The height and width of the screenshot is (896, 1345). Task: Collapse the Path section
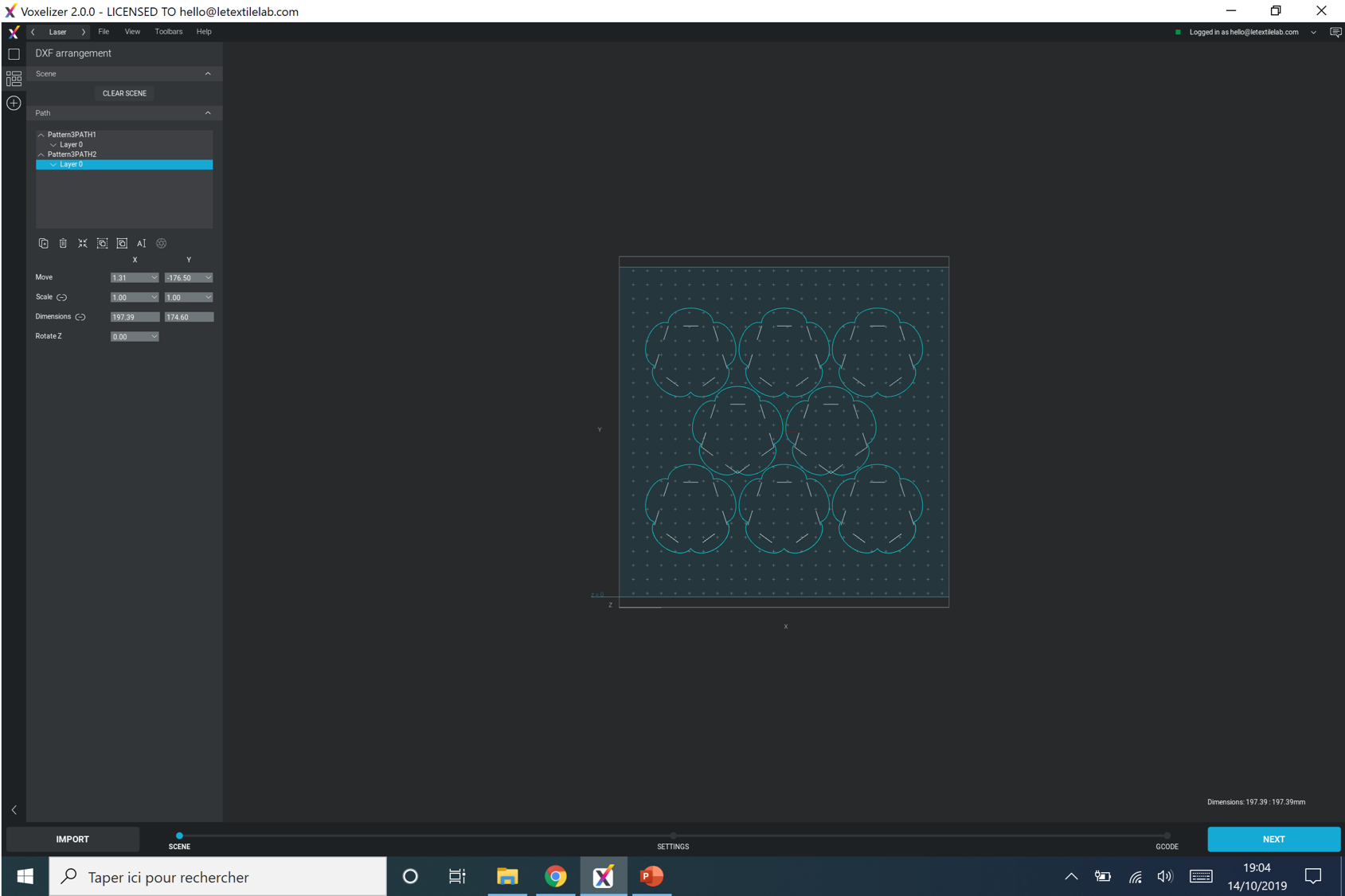click(208, 113)
